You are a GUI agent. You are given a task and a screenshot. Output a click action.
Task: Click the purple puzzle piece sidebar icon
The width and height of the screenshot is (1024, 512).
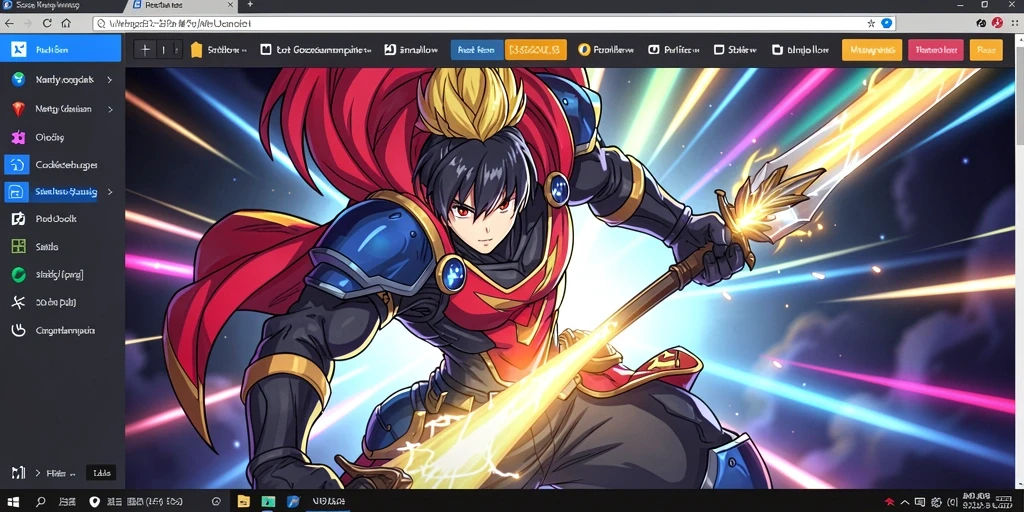[x=18, y=137]
